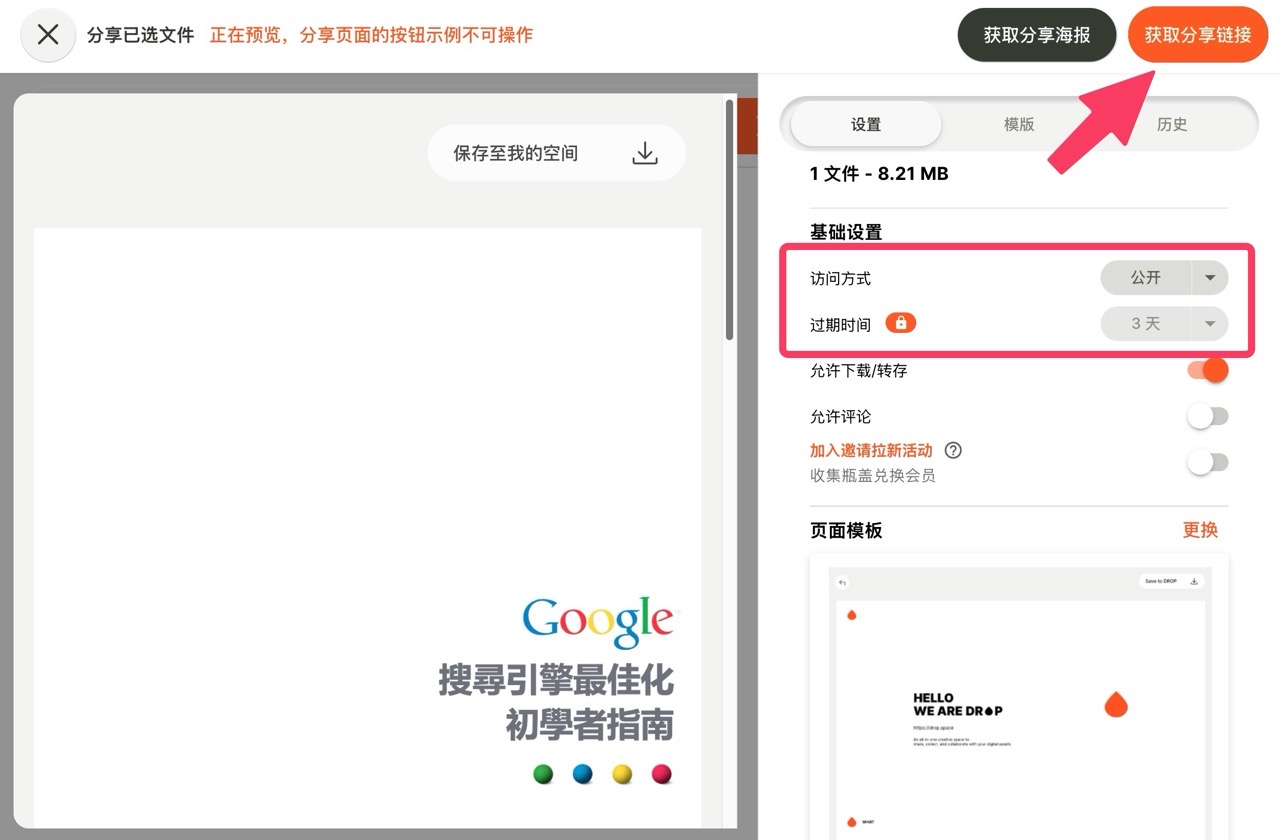The height and width of the screenshot is (840, 1280).
Task: Click the green ball on the cover page
Action: (543, 774)
